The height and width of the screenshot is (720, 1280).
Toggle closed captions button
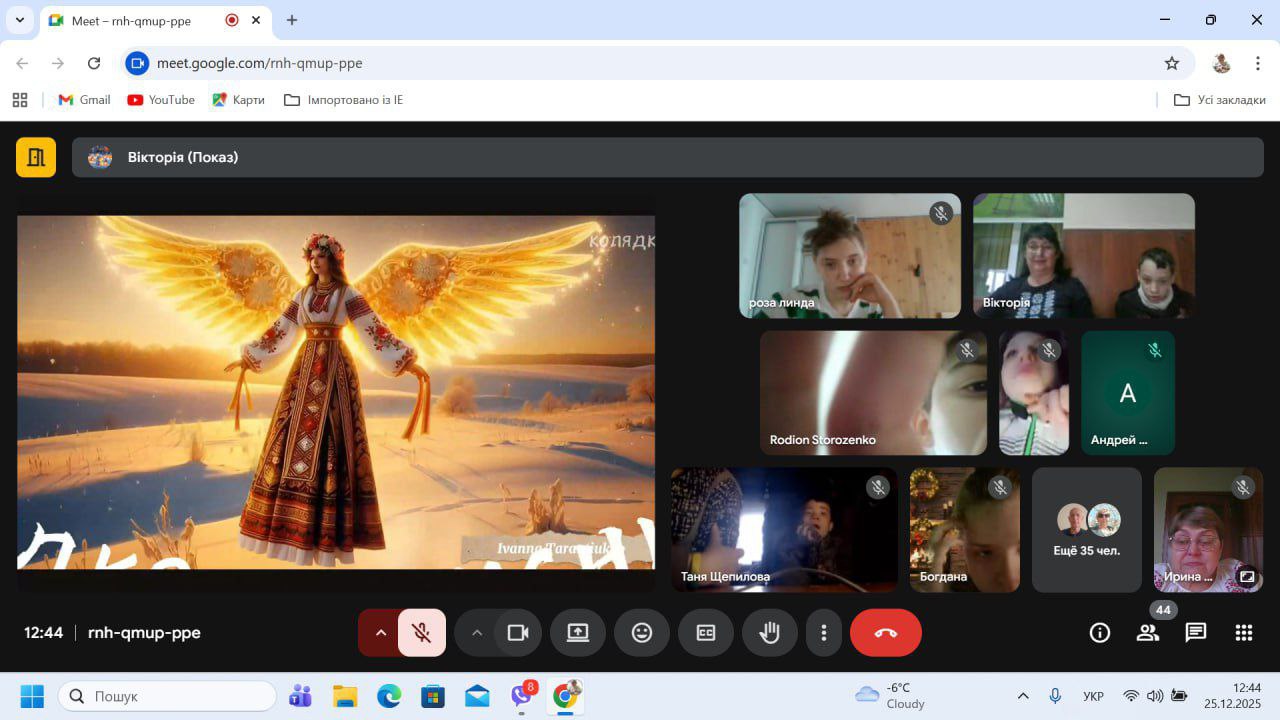point(705,633)
